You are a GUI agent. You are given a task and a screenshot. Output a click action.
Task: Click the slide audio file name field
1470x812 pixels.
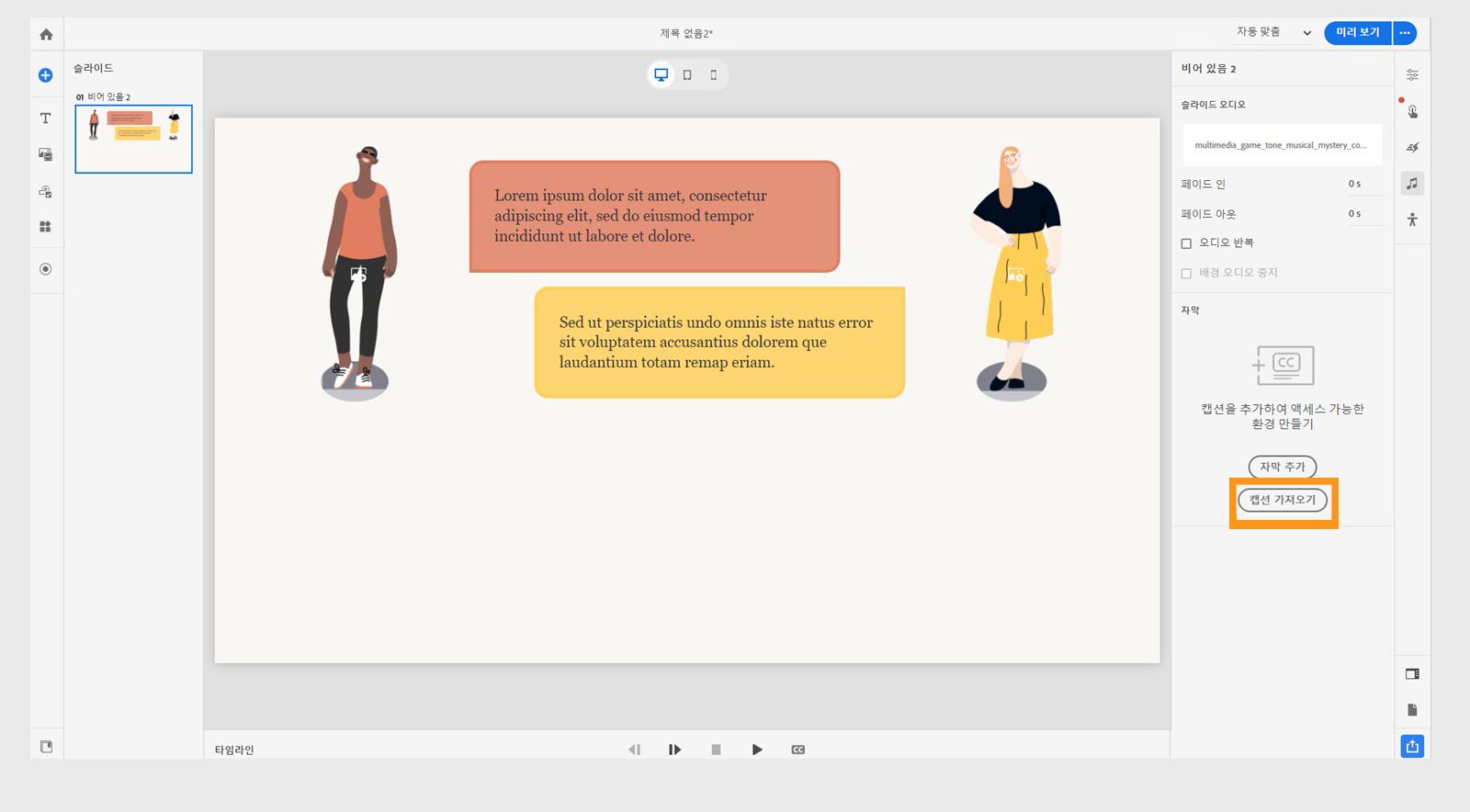(x=1282, y=145)
